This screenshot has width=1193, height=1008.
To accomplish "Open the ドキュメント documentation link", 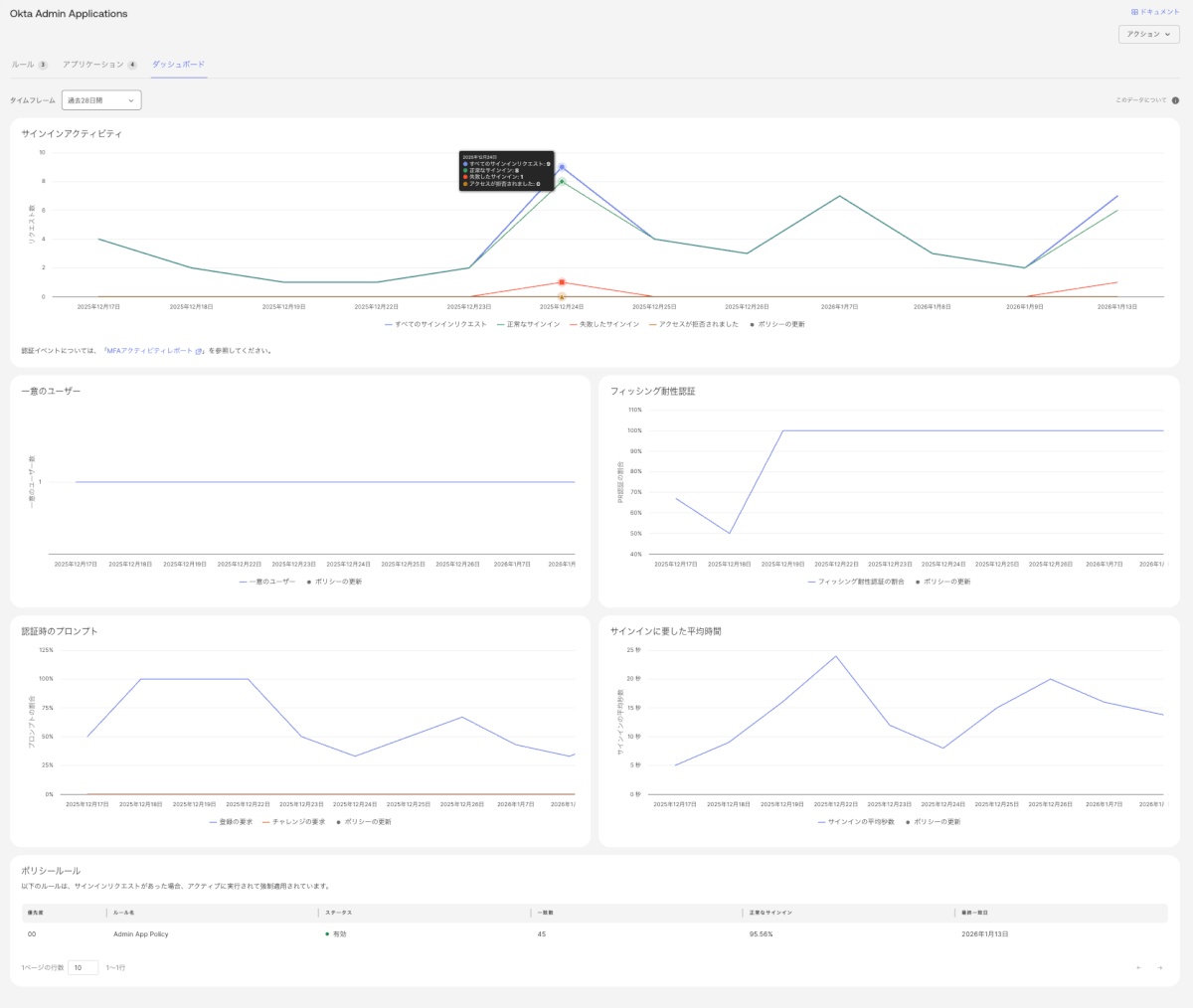I will [1155, 12].
